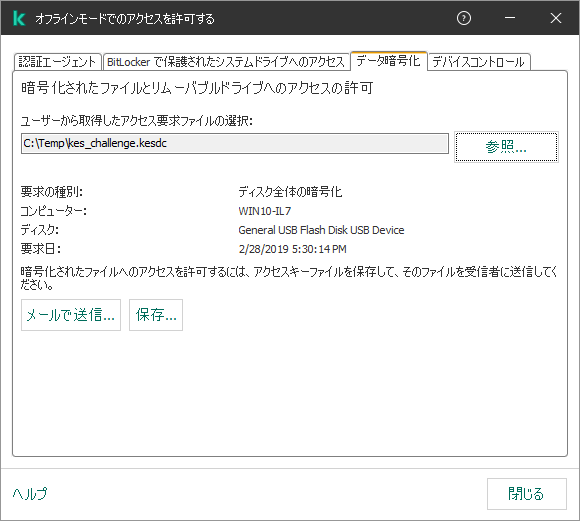This screenshot has height=521, width=580.
Task: Click the 要求日: label
Action: (41, 249)
